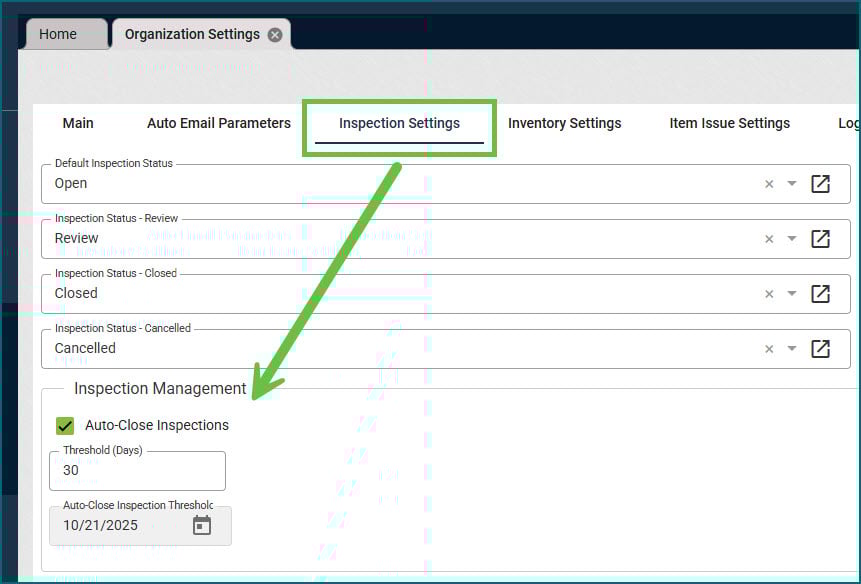Clear the Inspection Status - Cancelled value
The height and width of the screenshot is (584, 861).
769,349
